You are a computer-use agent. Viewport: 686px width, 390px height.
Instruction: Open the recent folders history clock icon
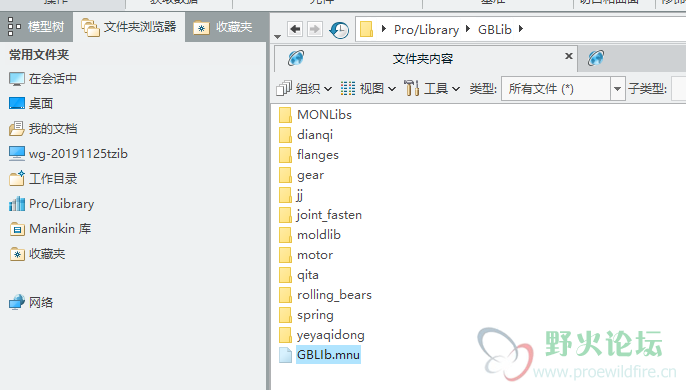339,30
